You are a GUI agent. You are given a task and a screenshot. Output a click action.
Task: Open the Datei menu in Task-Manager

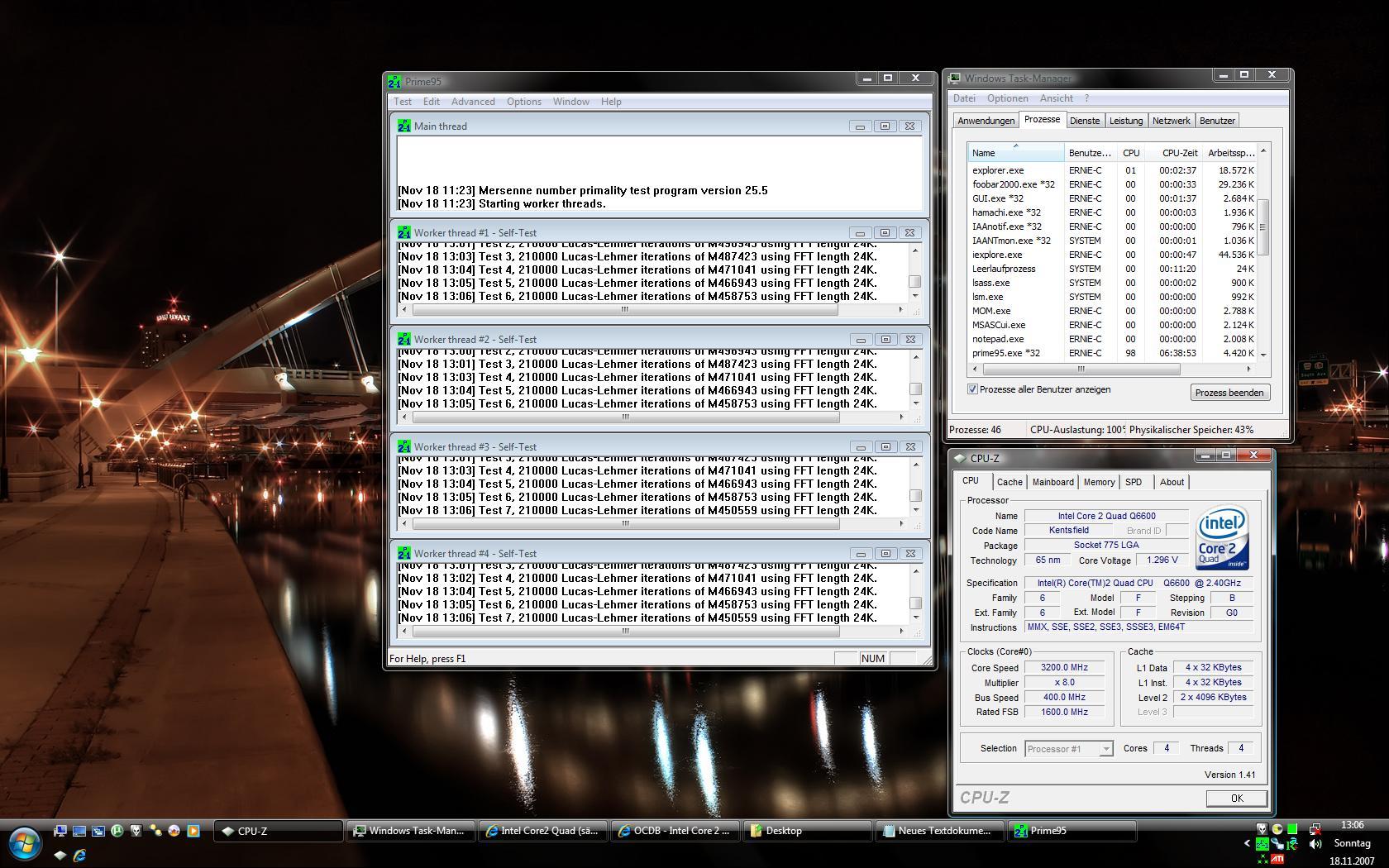point(964,98)
